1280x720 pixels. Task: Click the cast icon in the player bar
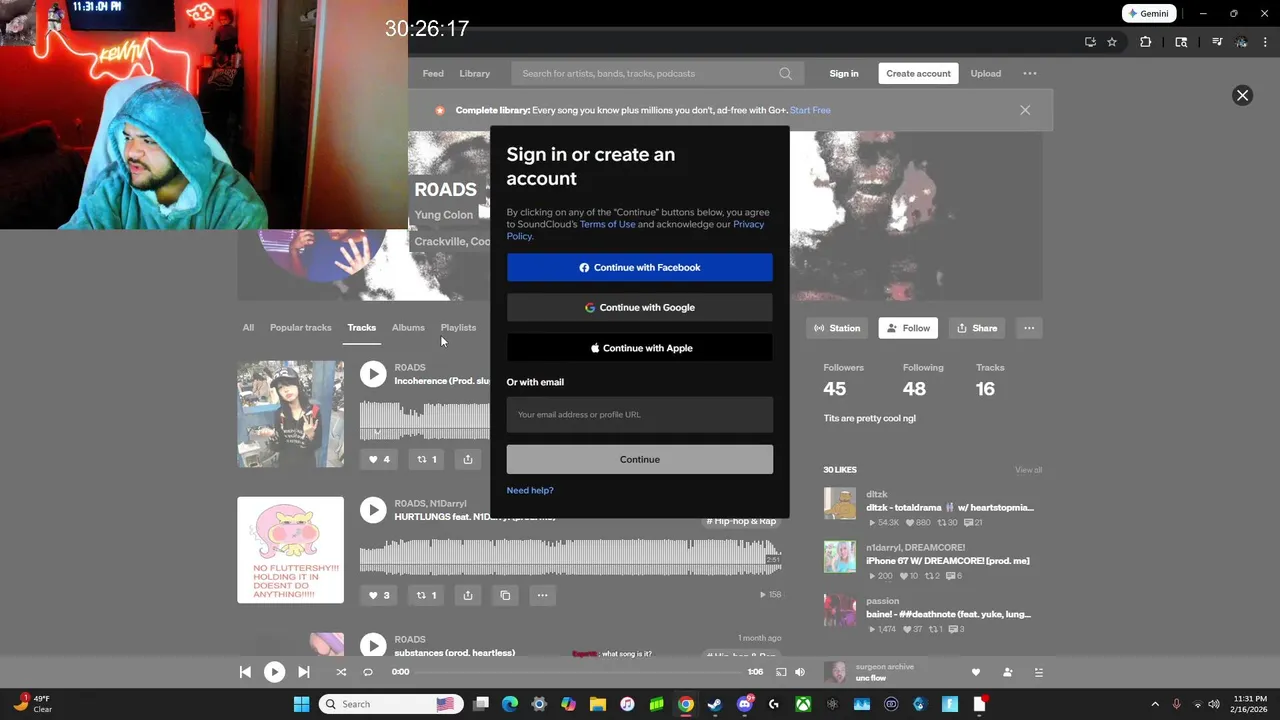(x=781, y=672)
